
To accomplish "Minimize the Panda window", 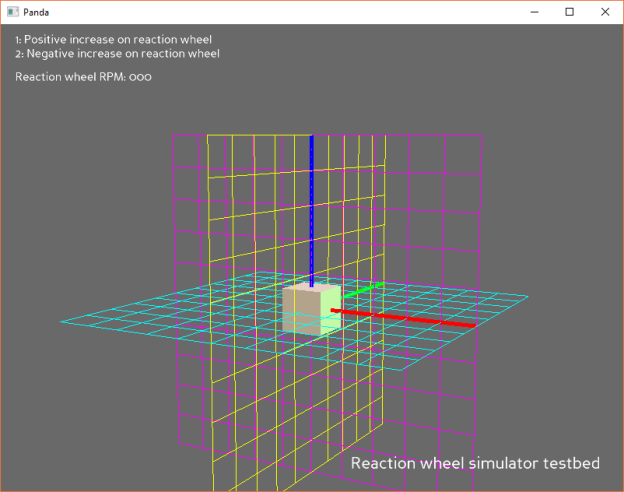I will point(534,12).
